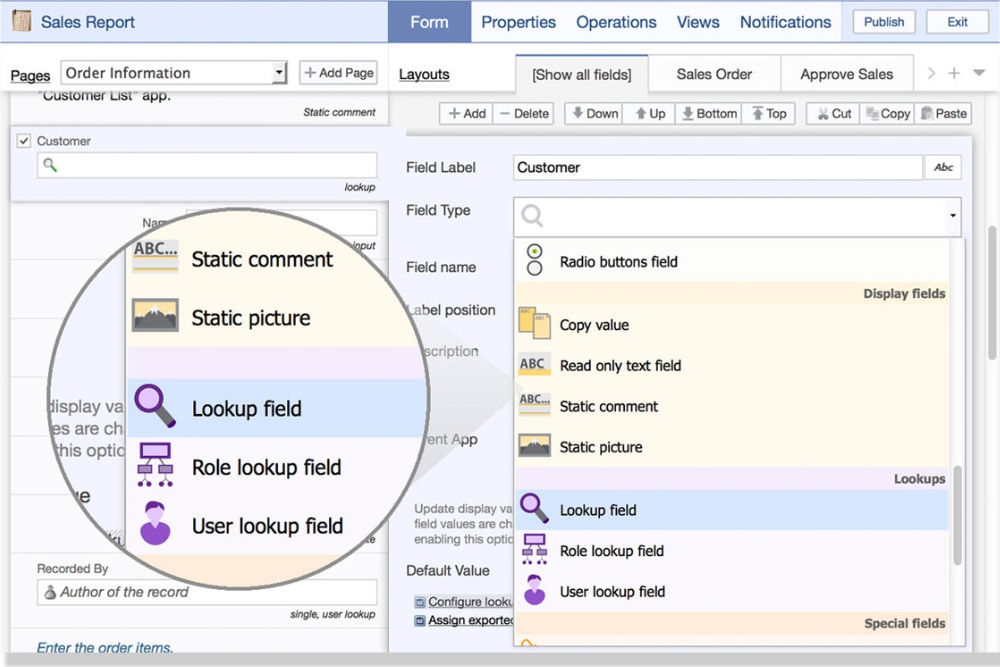Select the Static picture icon in list
This screenshot has height=667, width=1000.
click(535, 446)
